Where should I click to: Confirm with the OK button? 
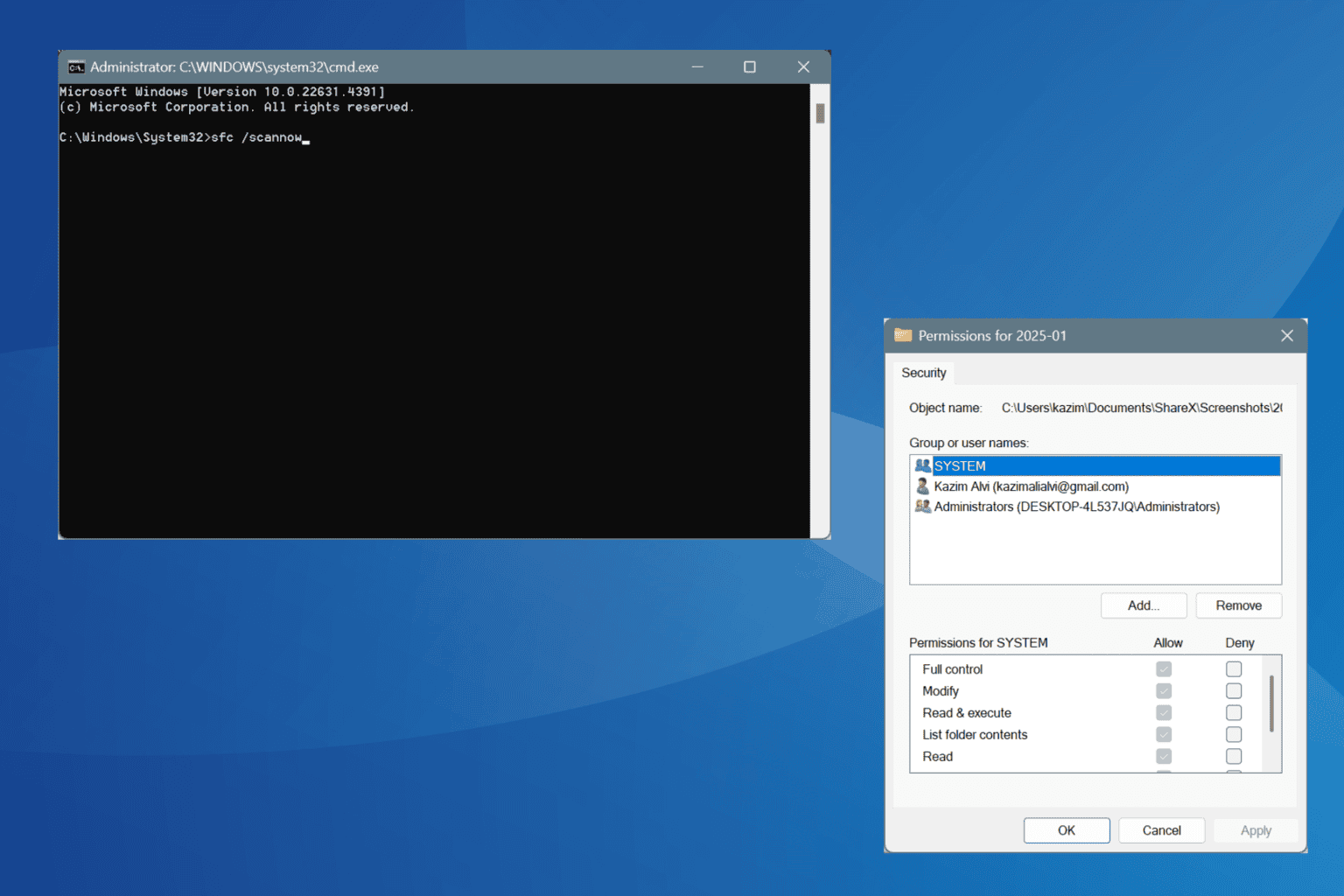[1067, 830]
